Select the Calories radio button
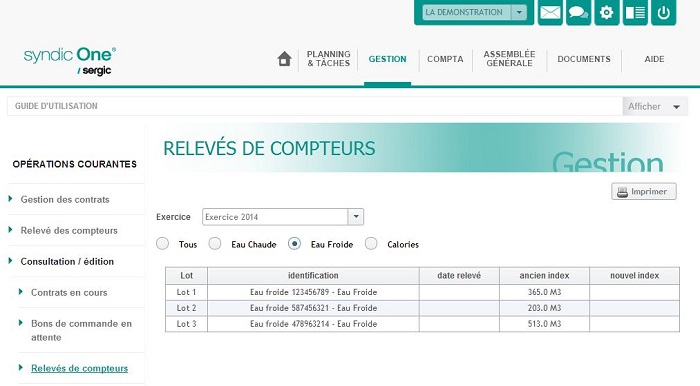 pyautogui.click(x=371, y=244)
